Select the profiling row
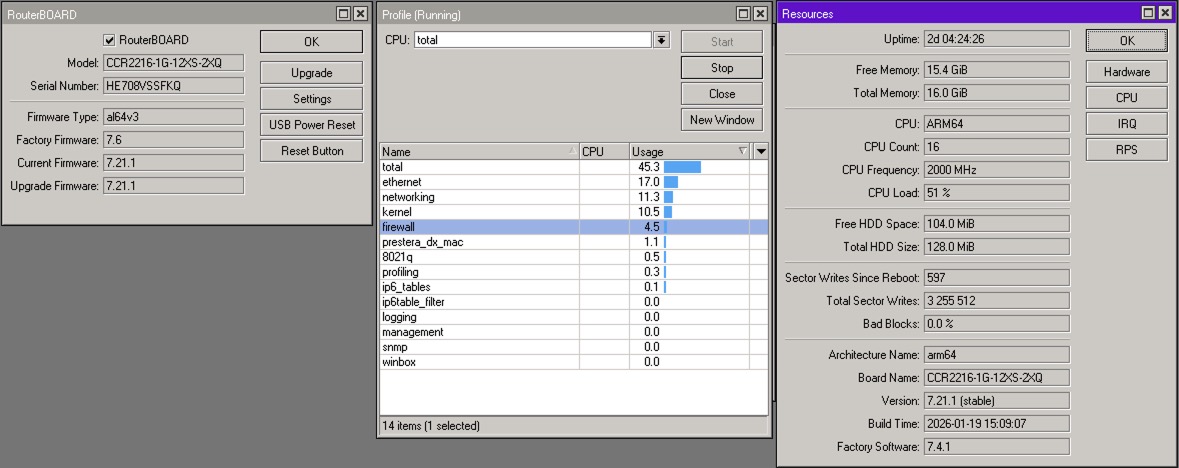 tap(574, 272)
